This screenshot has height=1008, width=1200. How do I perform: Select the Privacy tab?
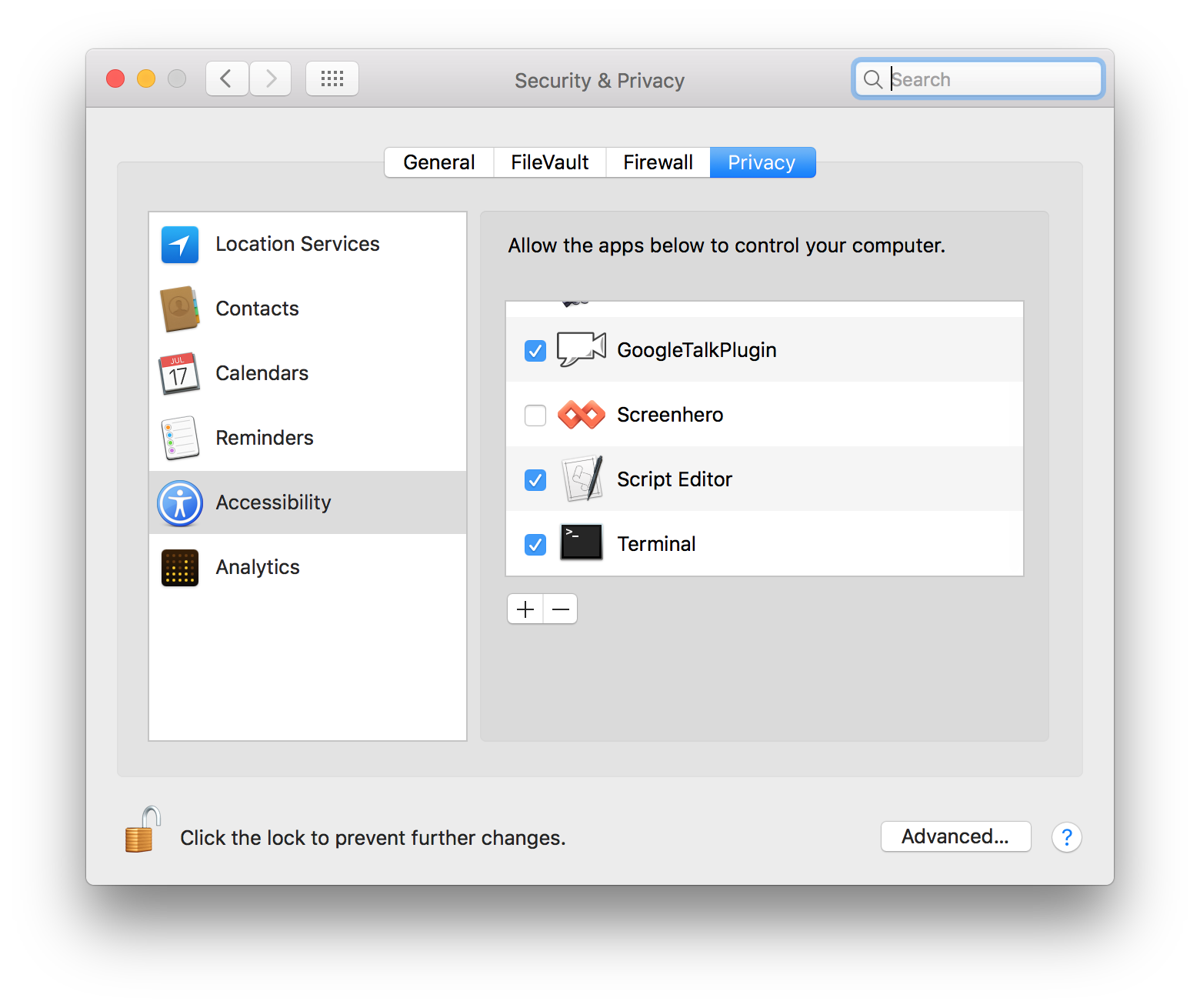(x=762, y=162)
